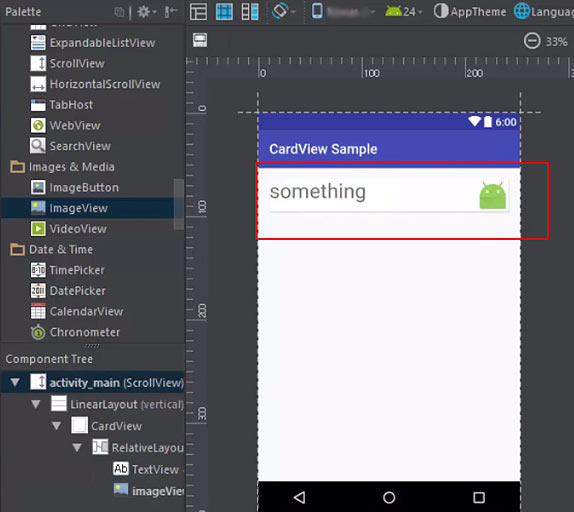Collapse the CardView tree node
The image size is (574, 512).
tap(56, 426)
